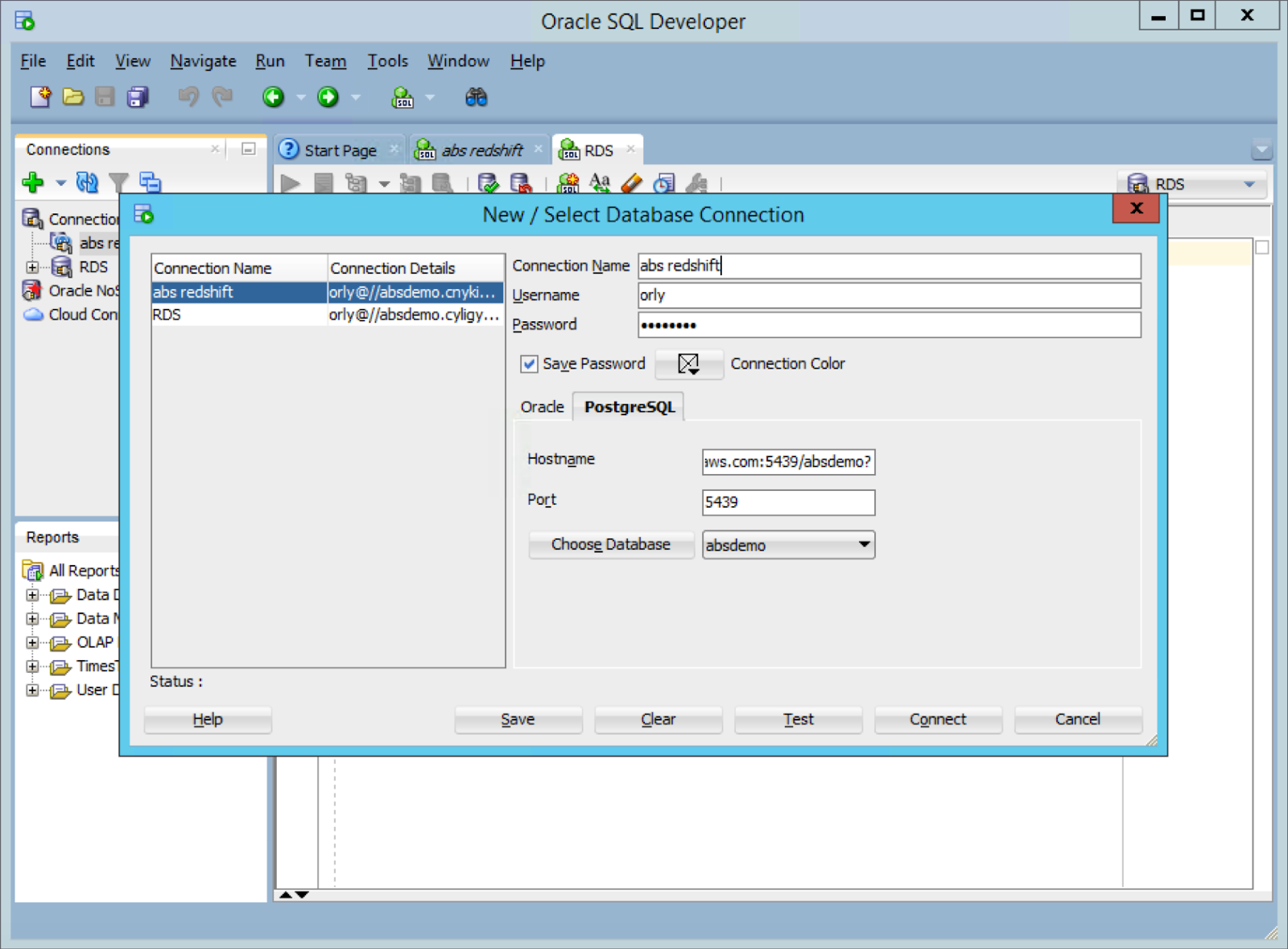The width and height of the screenshot is (1288, 949).
Task: Click the Cancel button
Action: [1078, 720]
